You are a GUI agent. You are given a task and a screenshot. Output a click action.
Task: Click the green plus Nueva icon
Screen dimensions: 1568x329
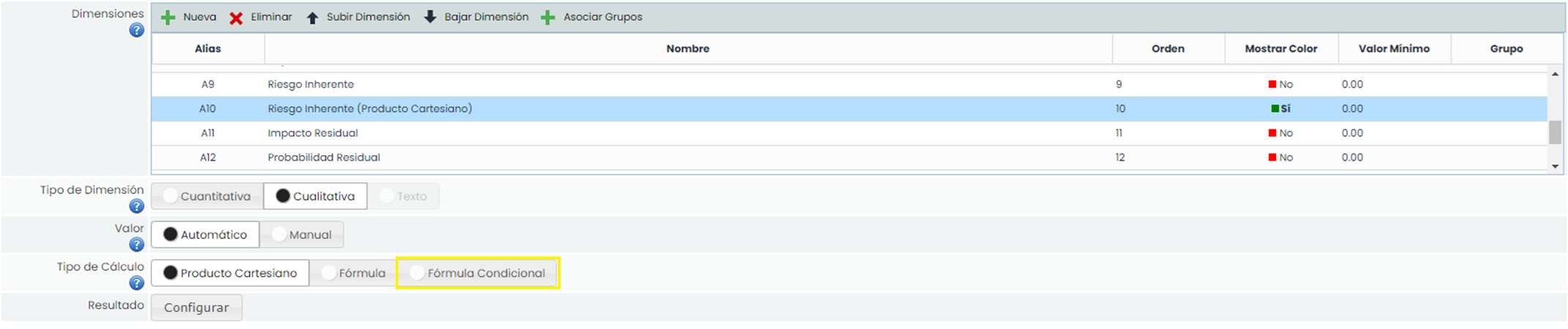click(168, 18)
